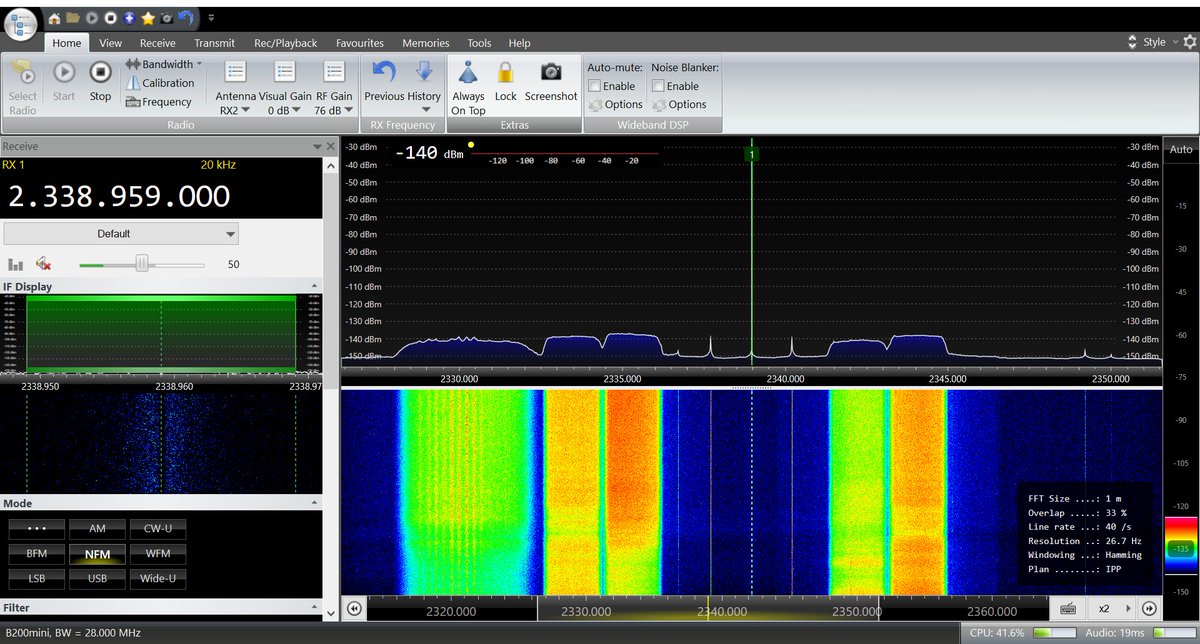Click the undo arrow in quick access toolbar

pyautogui.click(x=185, y=18)
